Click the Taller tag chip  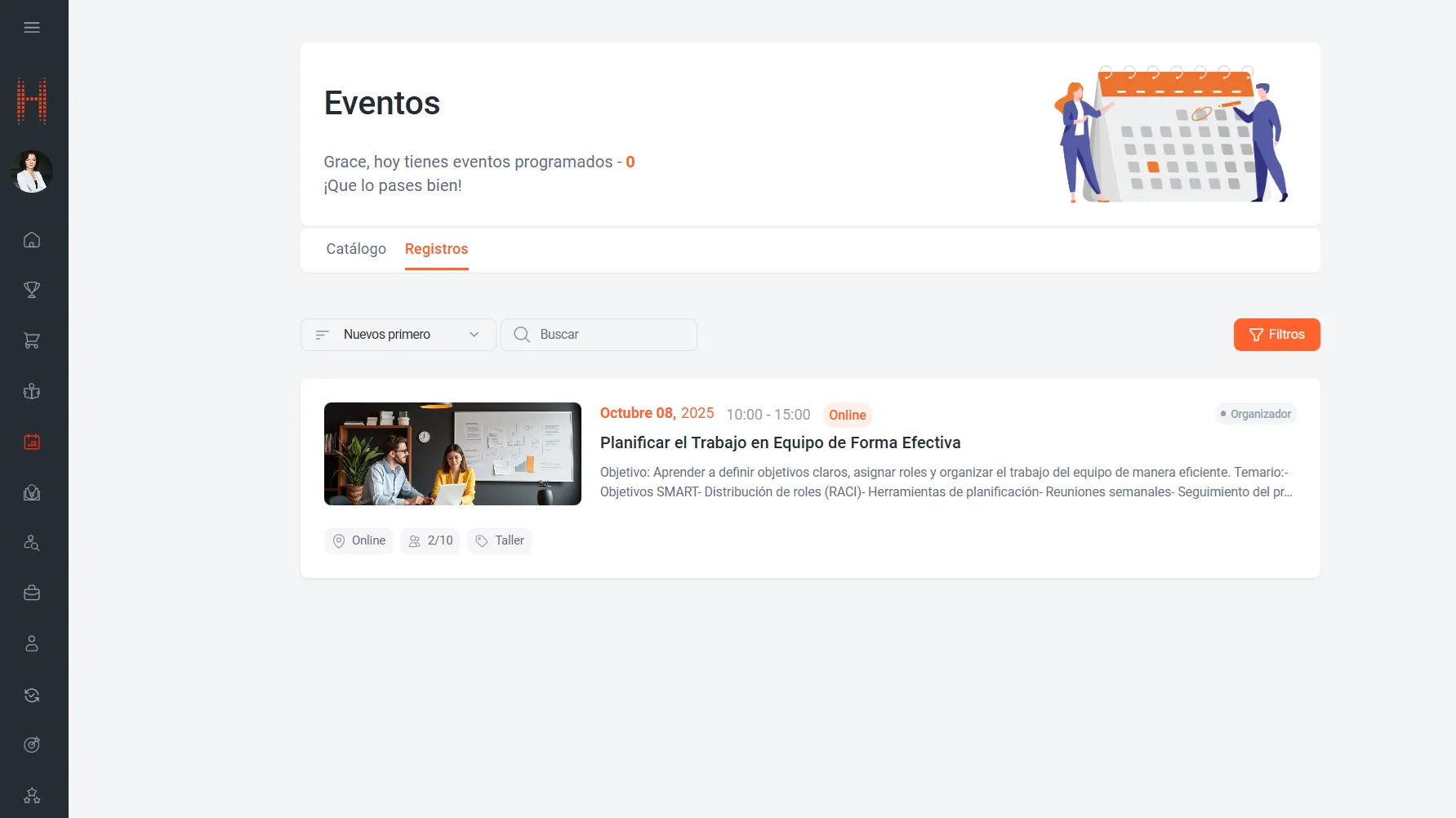tap(500, 540)
